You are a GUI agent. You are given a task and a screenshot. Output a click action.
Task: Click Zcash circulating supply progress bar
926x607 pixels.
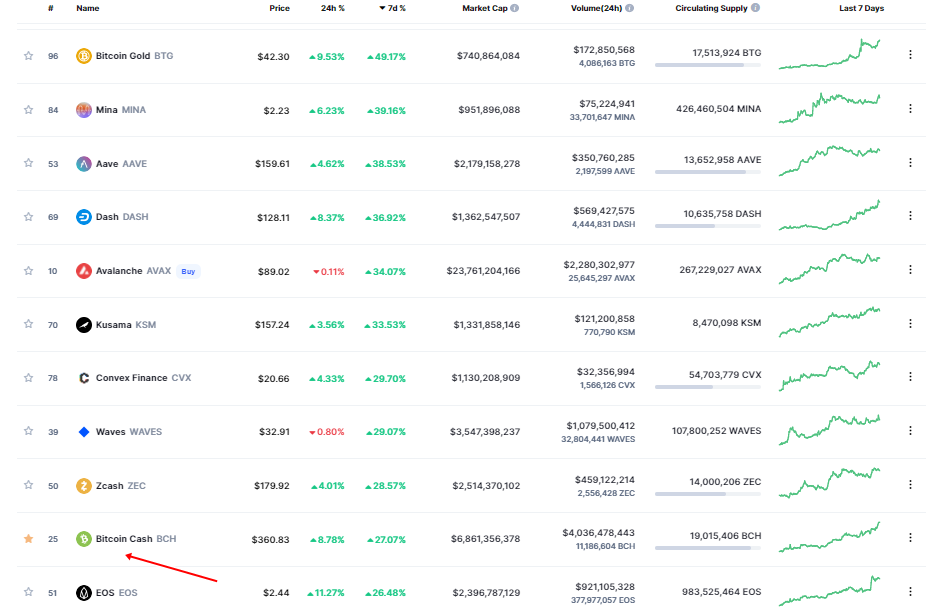click(x=707, y=494)
